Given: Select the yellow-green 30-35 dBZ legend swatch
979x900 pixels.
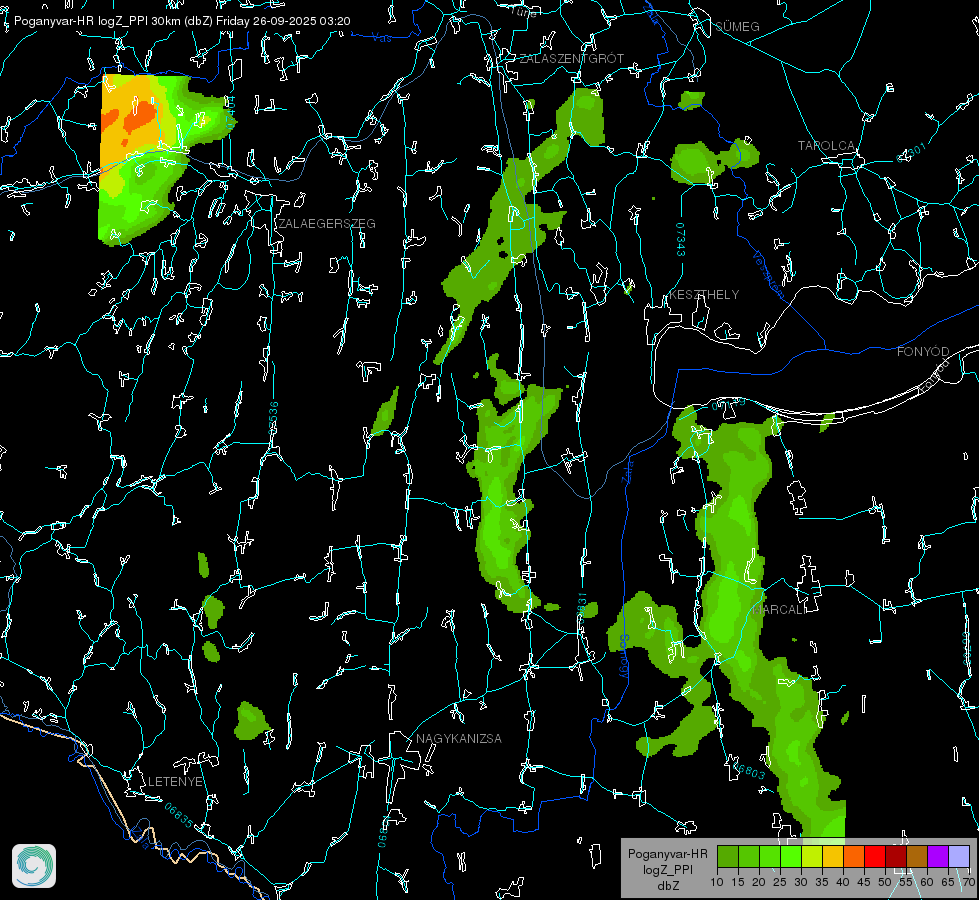Looking at the screenshot, I should pos(812,856).
